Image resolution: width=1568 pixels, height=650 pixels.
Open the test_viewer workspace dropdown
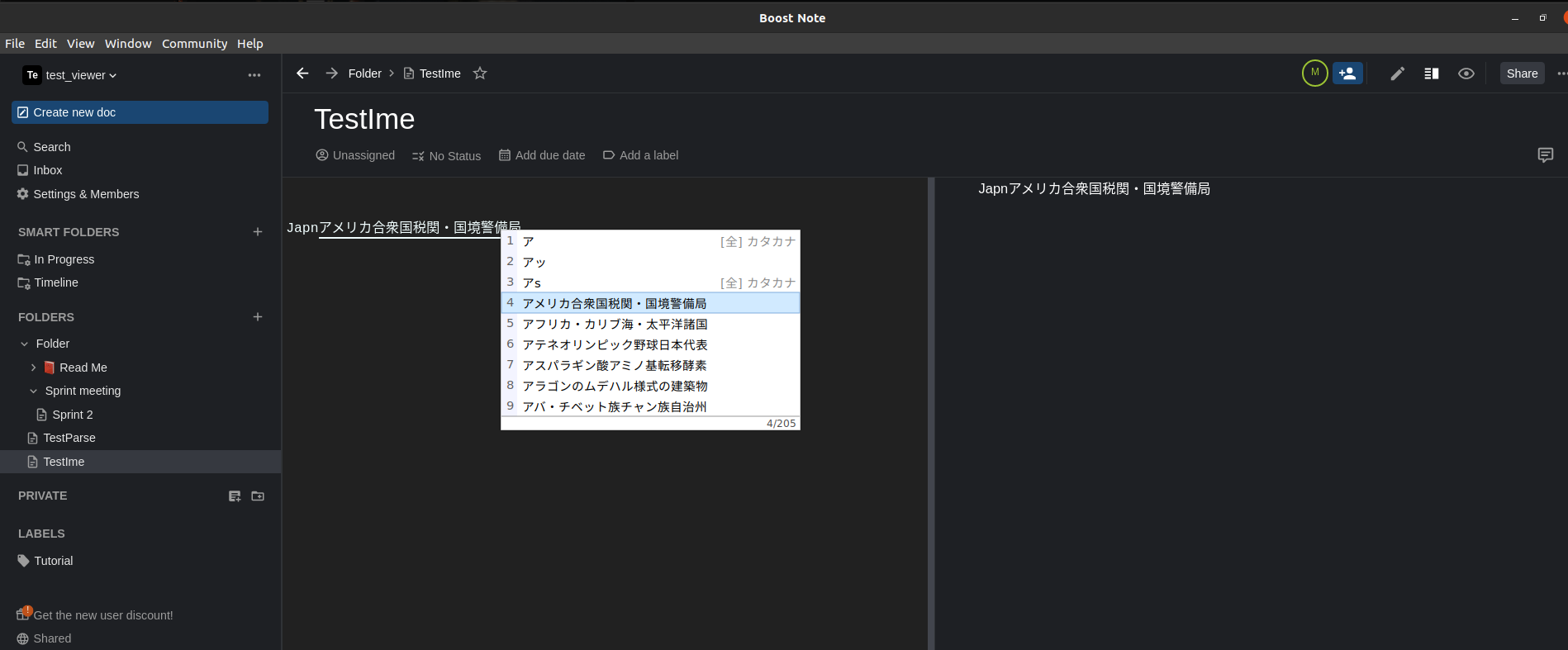point(70,75)
